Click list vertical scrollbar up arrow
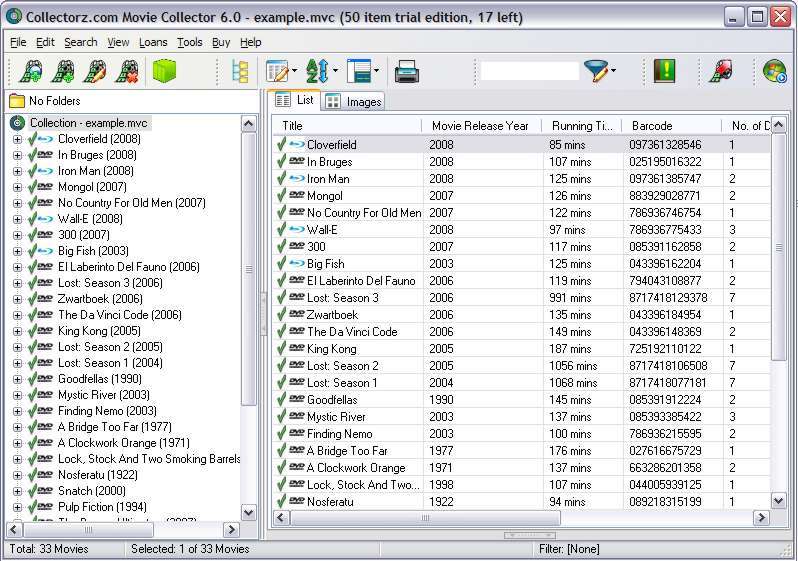 779,125
